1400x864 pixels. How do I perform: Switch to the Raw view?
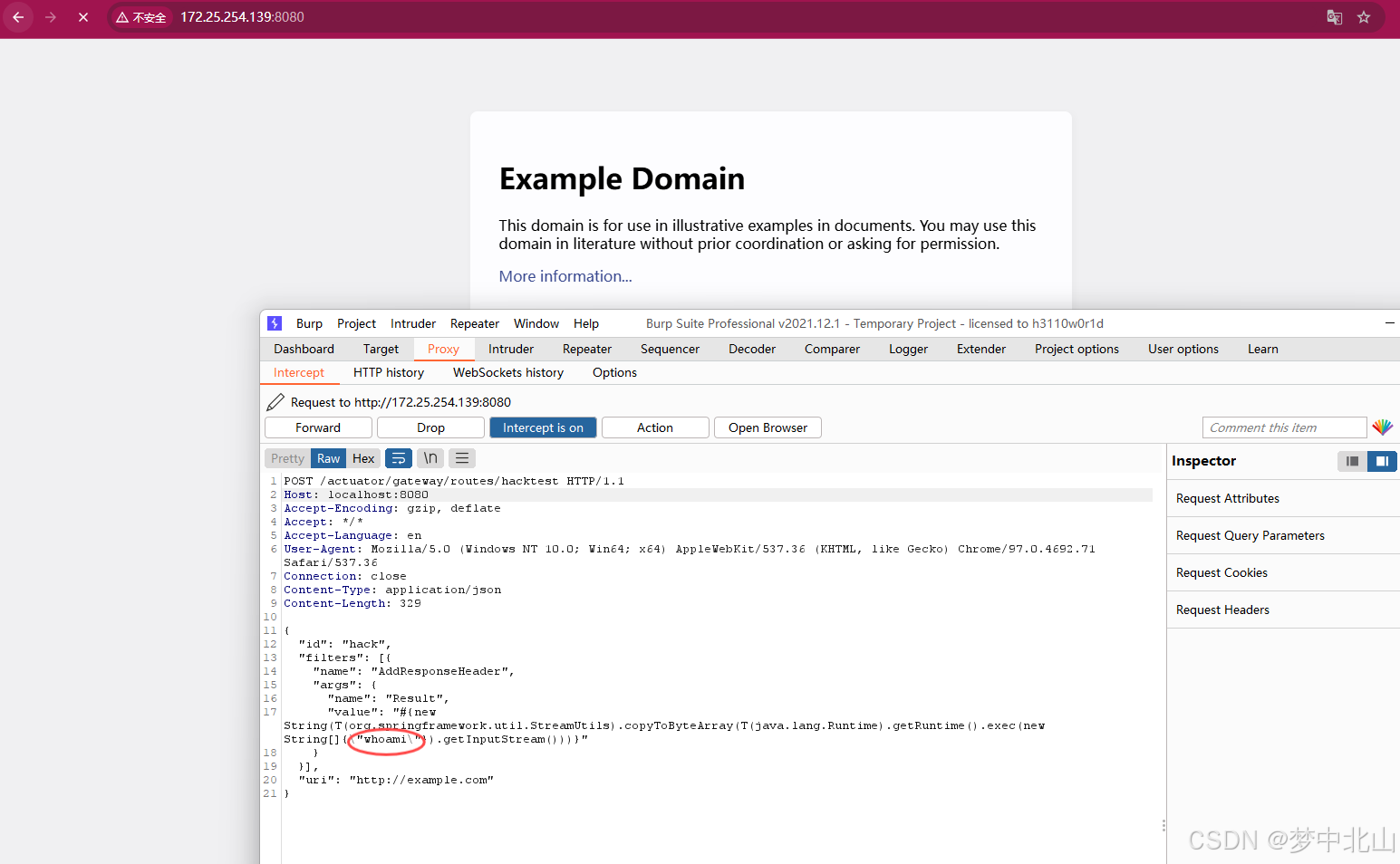coord(328,458)
